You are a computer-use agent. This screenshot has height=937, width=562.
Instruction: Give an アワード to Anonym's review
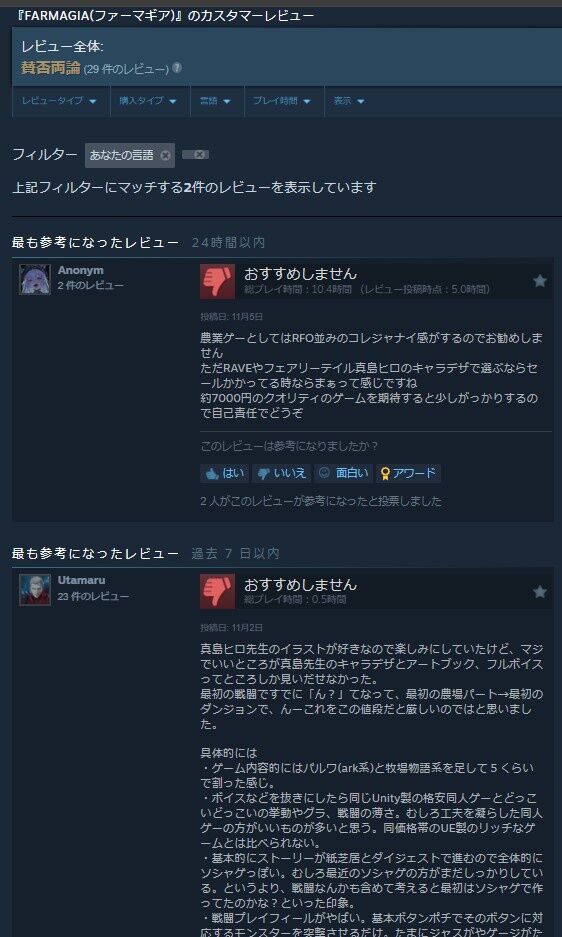(408, 473)
